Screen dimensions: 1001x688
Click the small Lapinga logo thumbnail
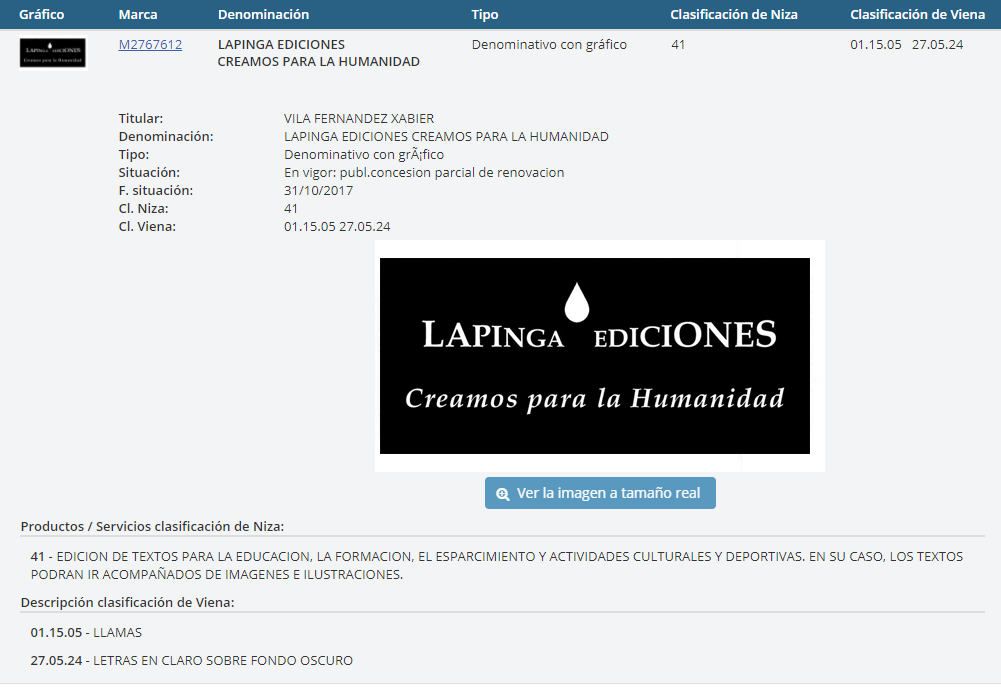click(52, 53)
